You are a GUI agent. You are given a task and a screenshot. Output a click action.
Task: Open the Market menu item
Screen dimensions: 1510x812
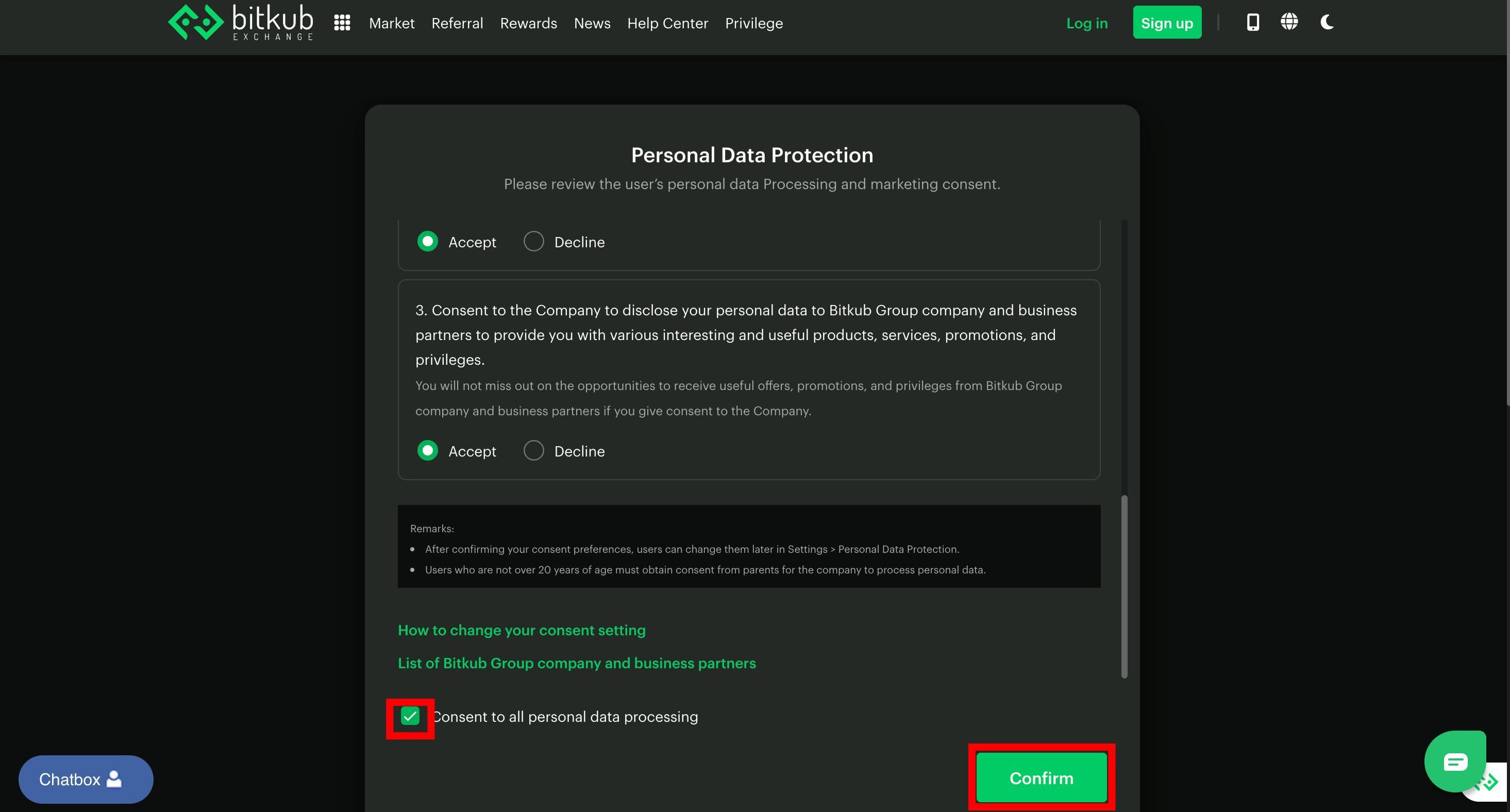coord(391,23)
